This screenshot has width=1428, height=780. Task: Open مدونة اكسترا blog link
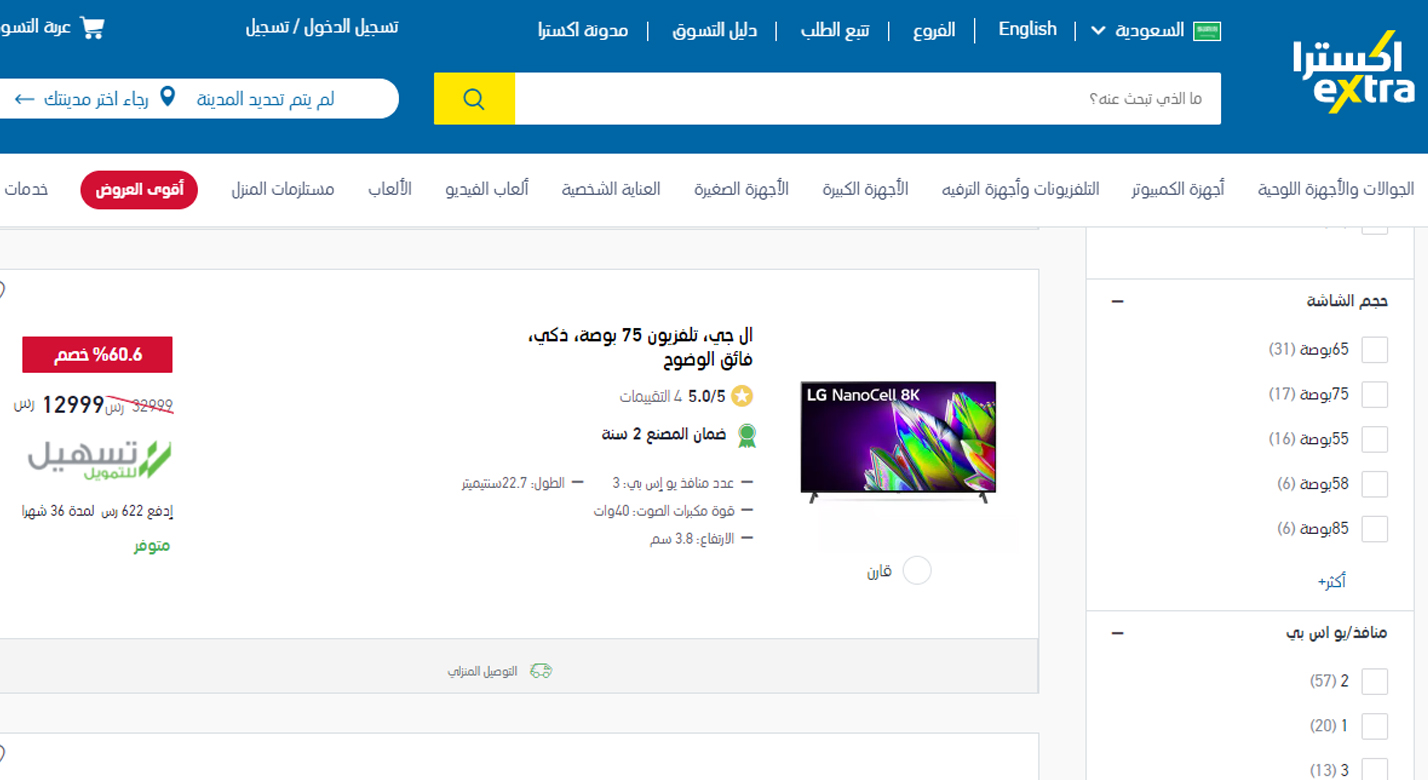click(583, 30)
